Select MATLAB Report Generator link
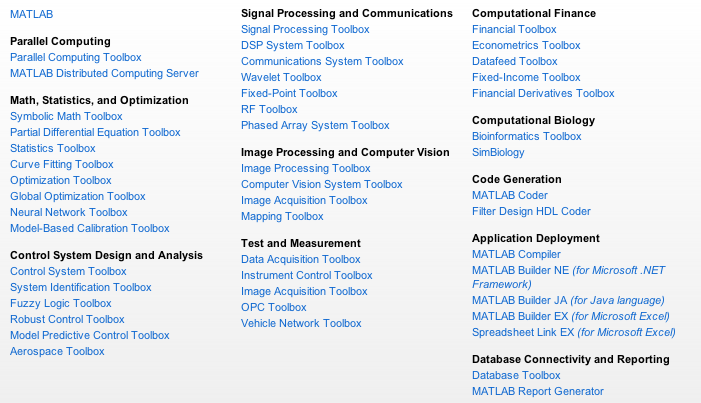701x403 pixels. pyautogui.click(x=538, y=391)
